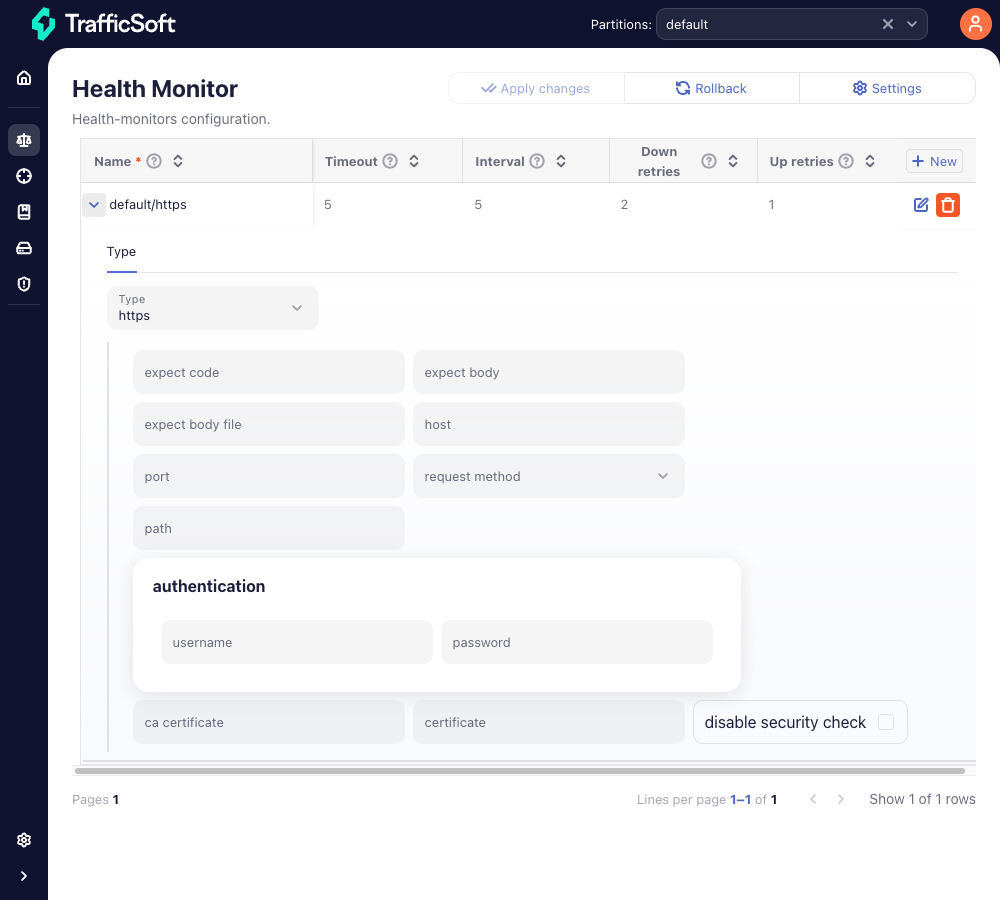Viewport: 1000px width, 900px height.
Task: Select the balance scale sidebar icon
Action: click(x=24, y=140)
